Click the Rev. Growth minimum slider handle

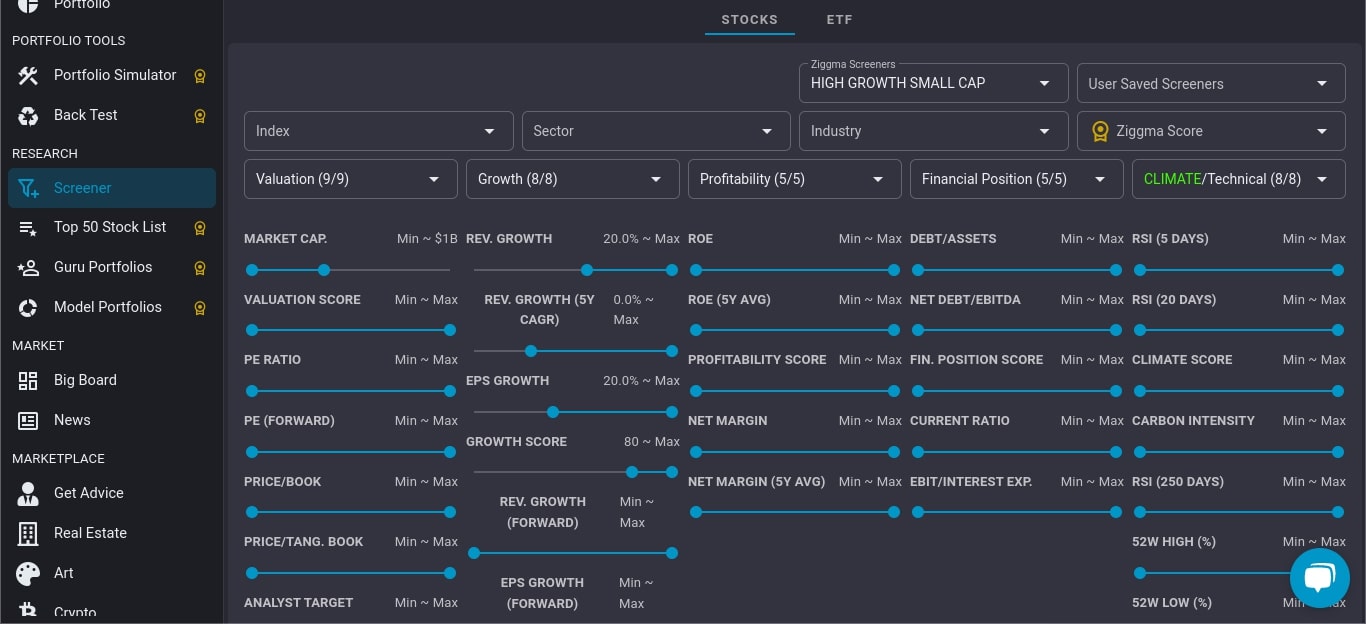[587, 270]
